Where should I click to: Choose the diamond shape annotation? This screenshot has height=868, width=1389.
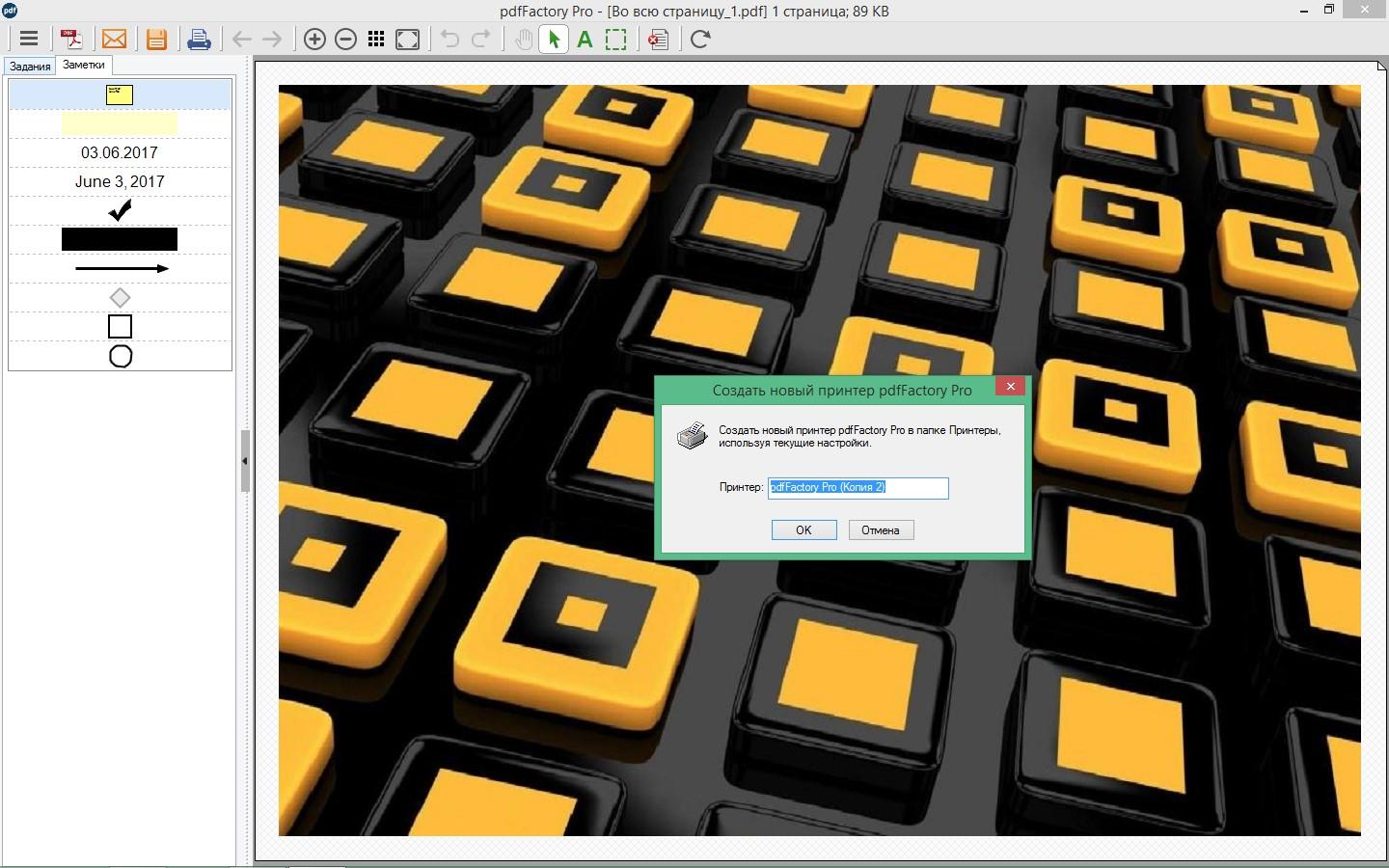(120, 297)
